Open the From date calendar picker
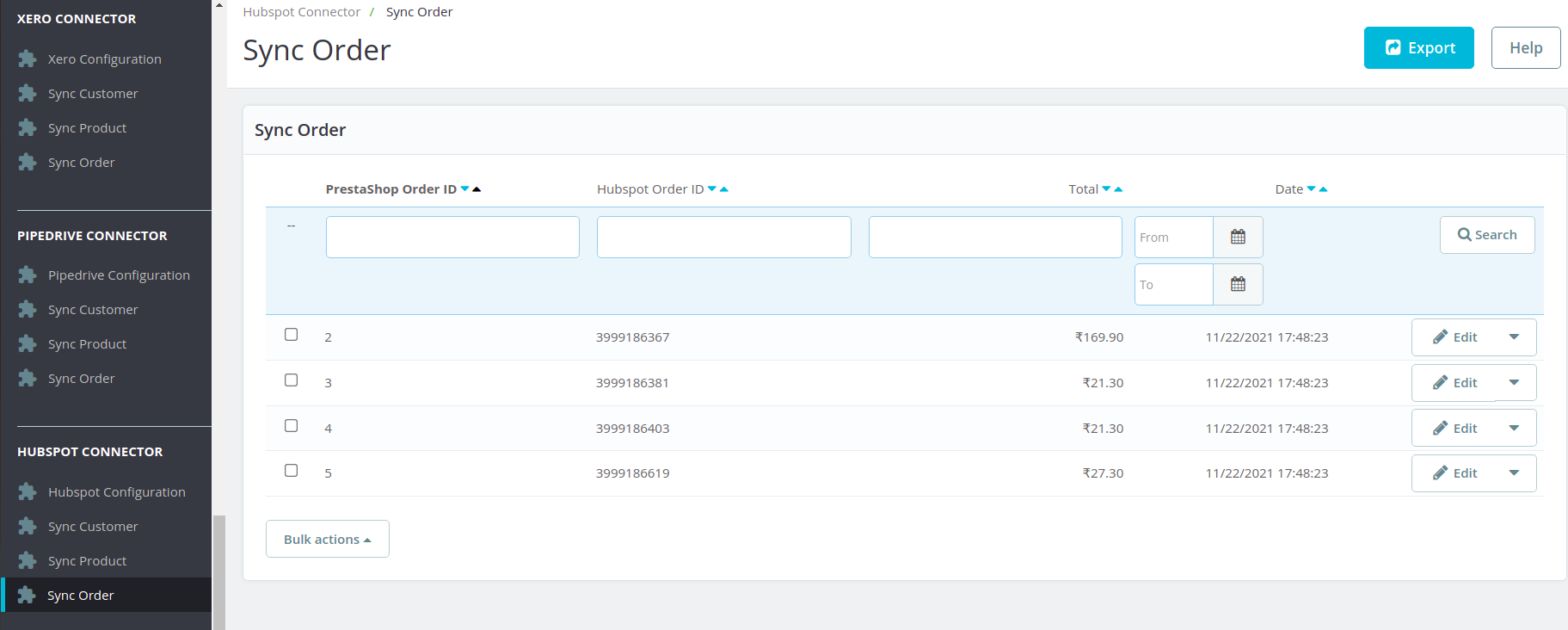This screenshot has width=1568, height=630. coord(1238,237)
